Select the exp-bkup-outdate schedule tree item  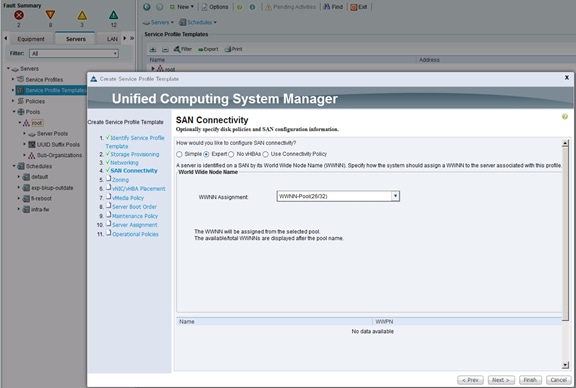point(52,188)
